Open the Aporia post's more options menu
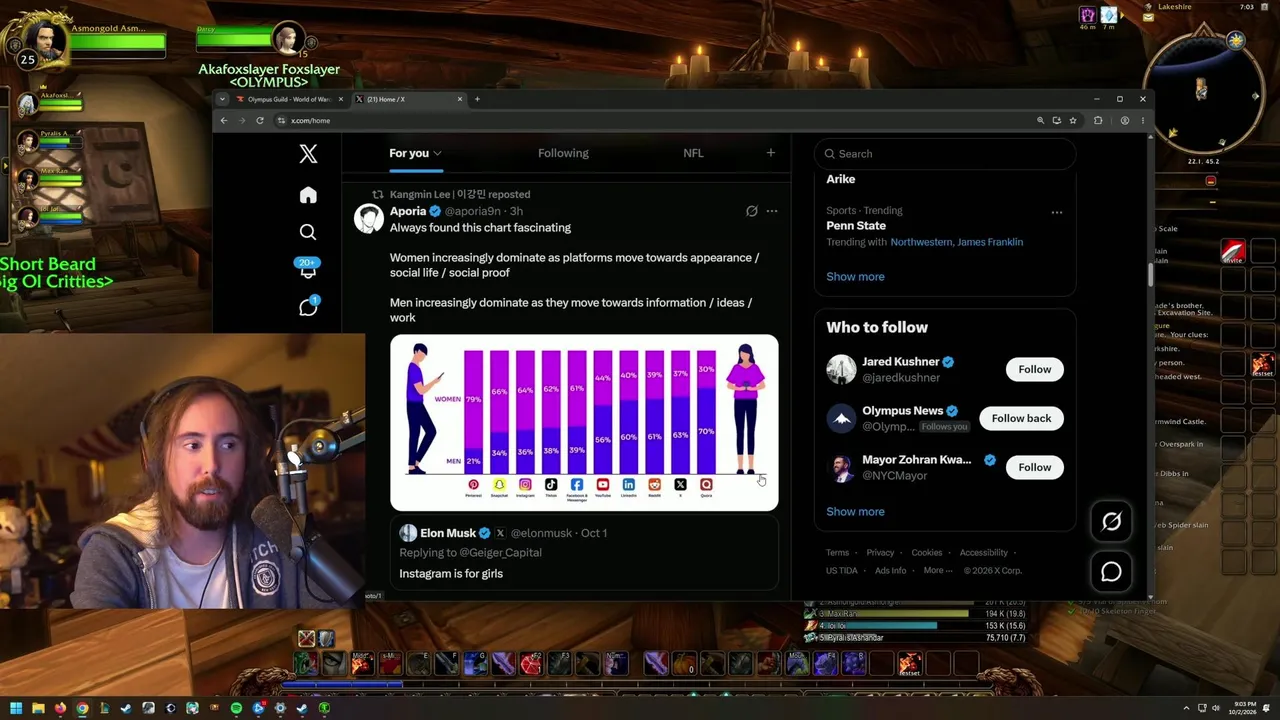This screenshot has height=720, width=1280. [x=771, y=211]
